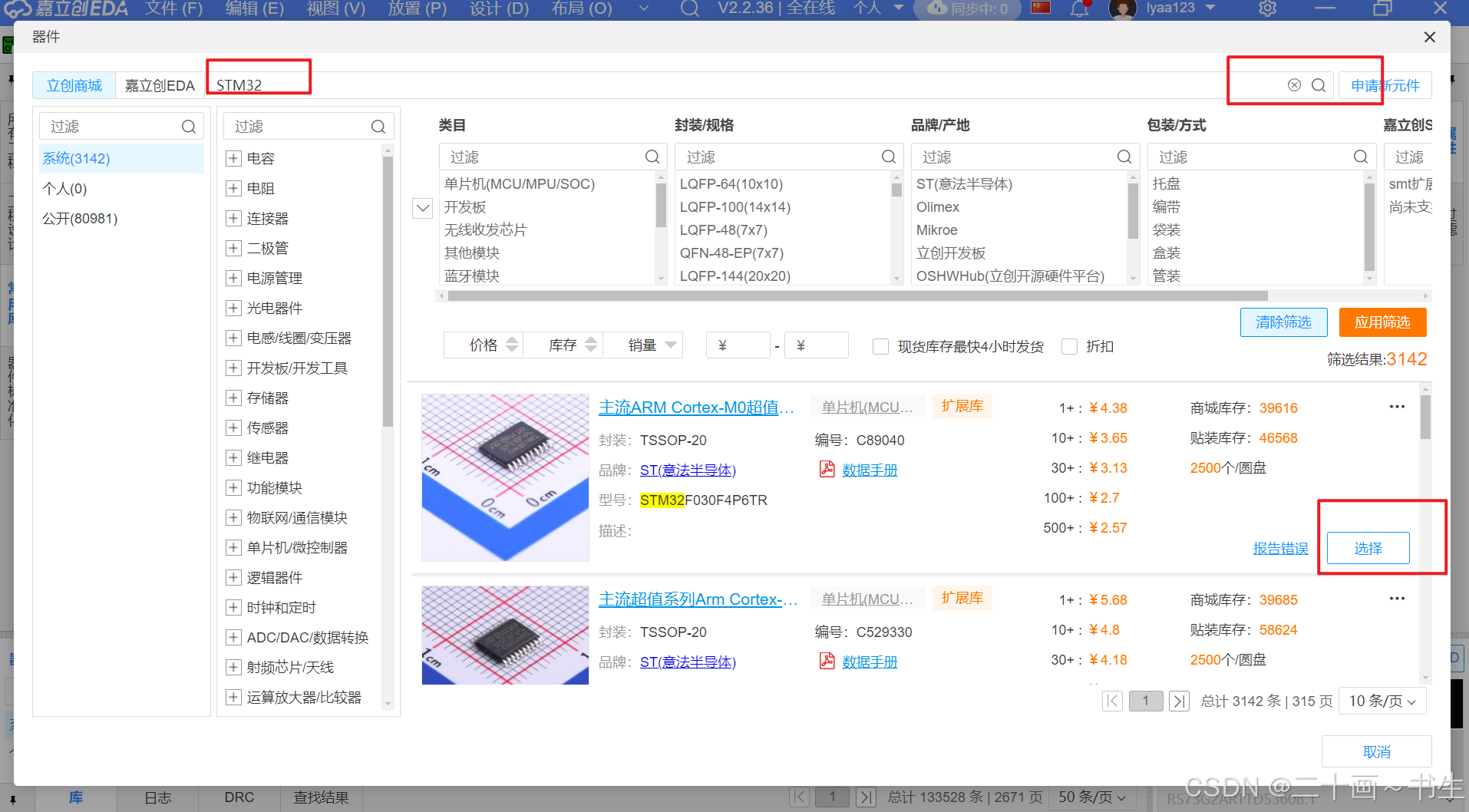Click the cloud sync status icon

pyautogui.click(x=937, y=8)
